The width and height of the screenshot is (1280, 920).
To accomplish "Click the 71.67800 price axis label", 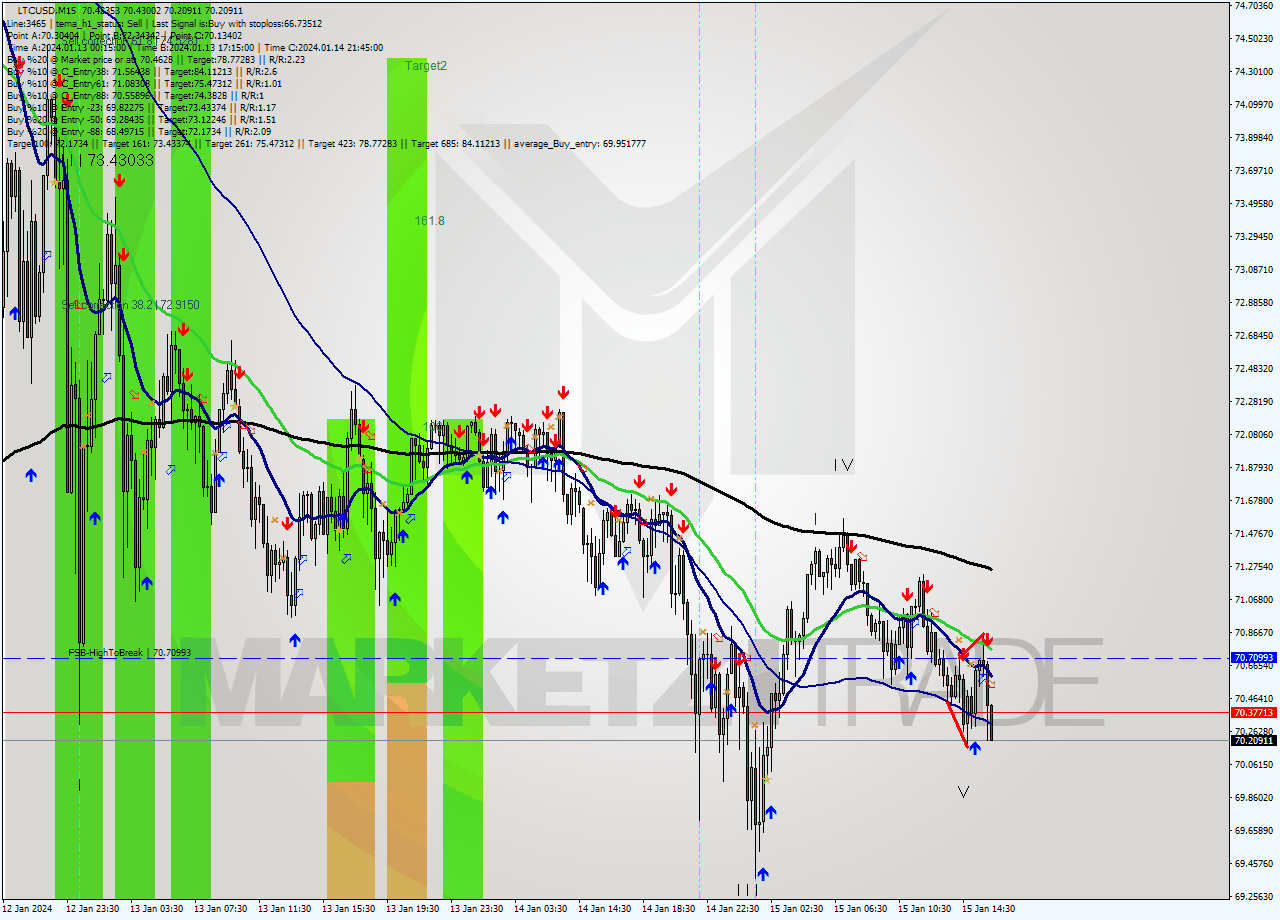I will click(1254, 500).
